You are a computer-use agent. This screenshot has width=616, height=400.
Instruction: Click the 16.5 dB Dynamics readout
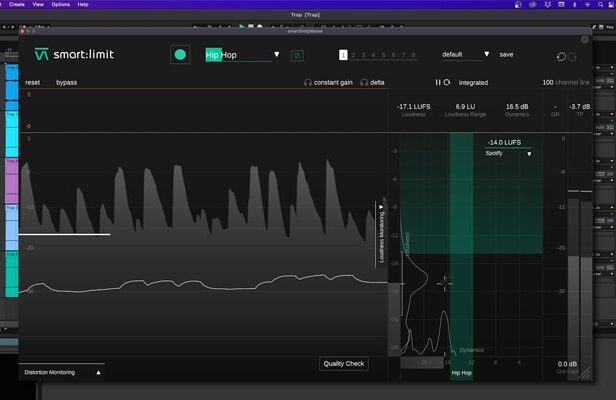click(517, 107)
